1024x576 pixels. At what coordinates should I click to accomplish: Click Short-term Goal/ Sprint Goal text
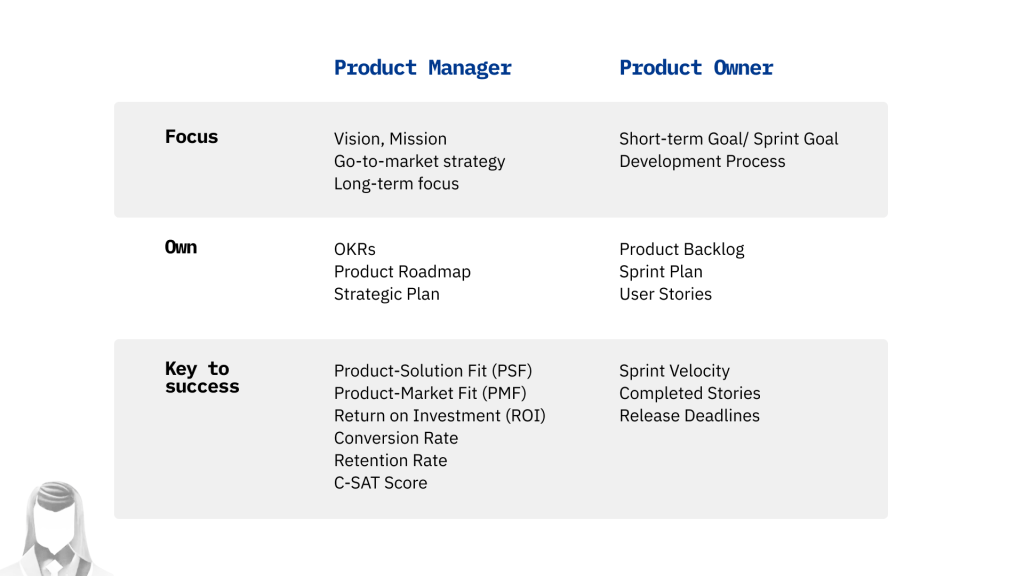[x=728, y=139]
